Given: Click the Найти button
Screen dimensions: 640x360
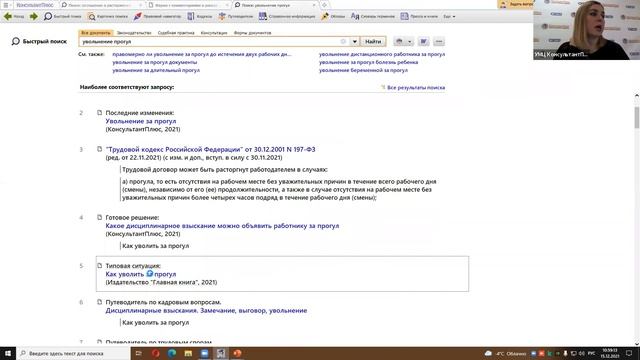Looking at the screenshot, I should coord(373,42).
